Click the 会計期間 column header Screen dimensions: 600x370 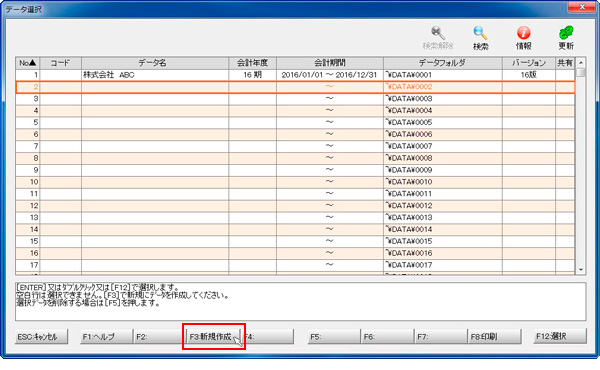(x=330, y=63)
